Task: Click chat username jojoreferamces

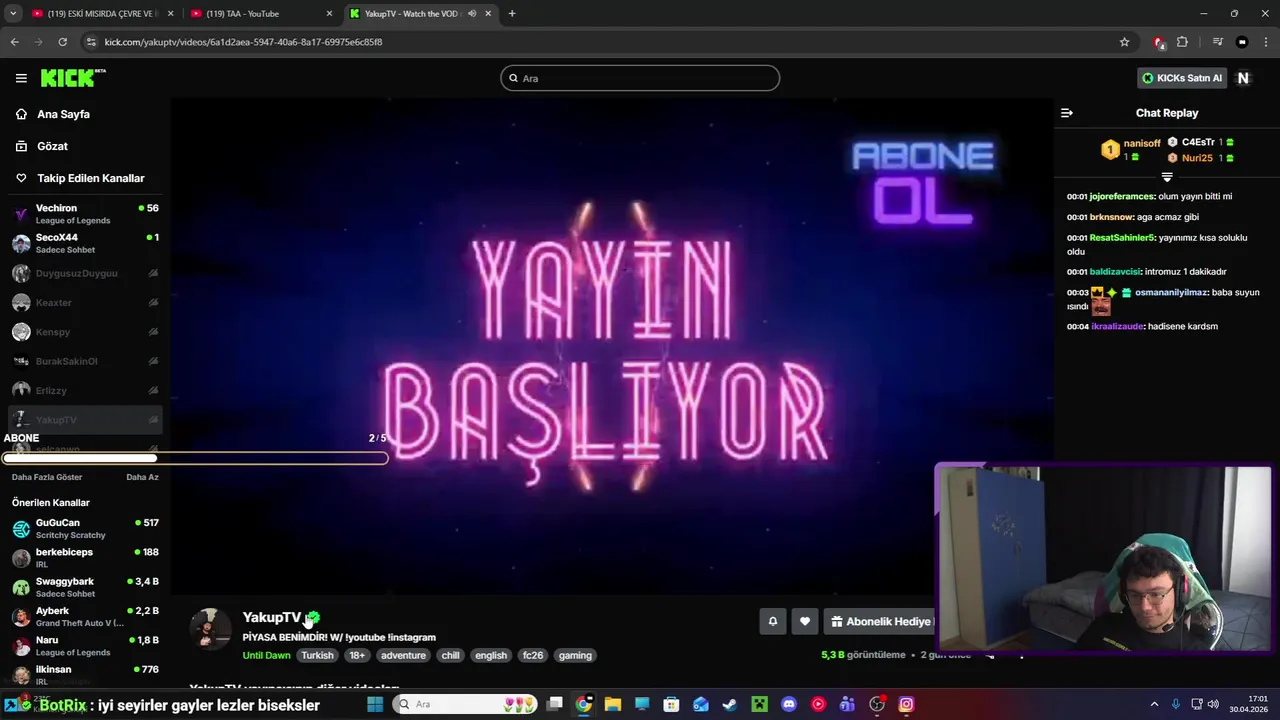Action: pyautogui.click(x=1121, y=196)
